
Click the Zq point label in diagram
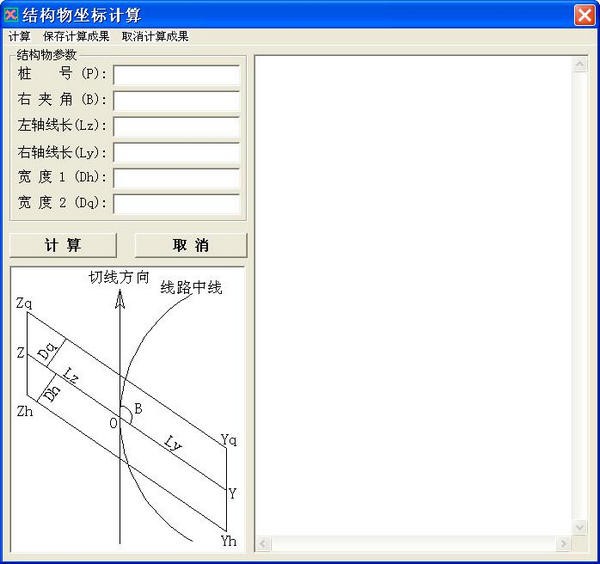point(24,303)
